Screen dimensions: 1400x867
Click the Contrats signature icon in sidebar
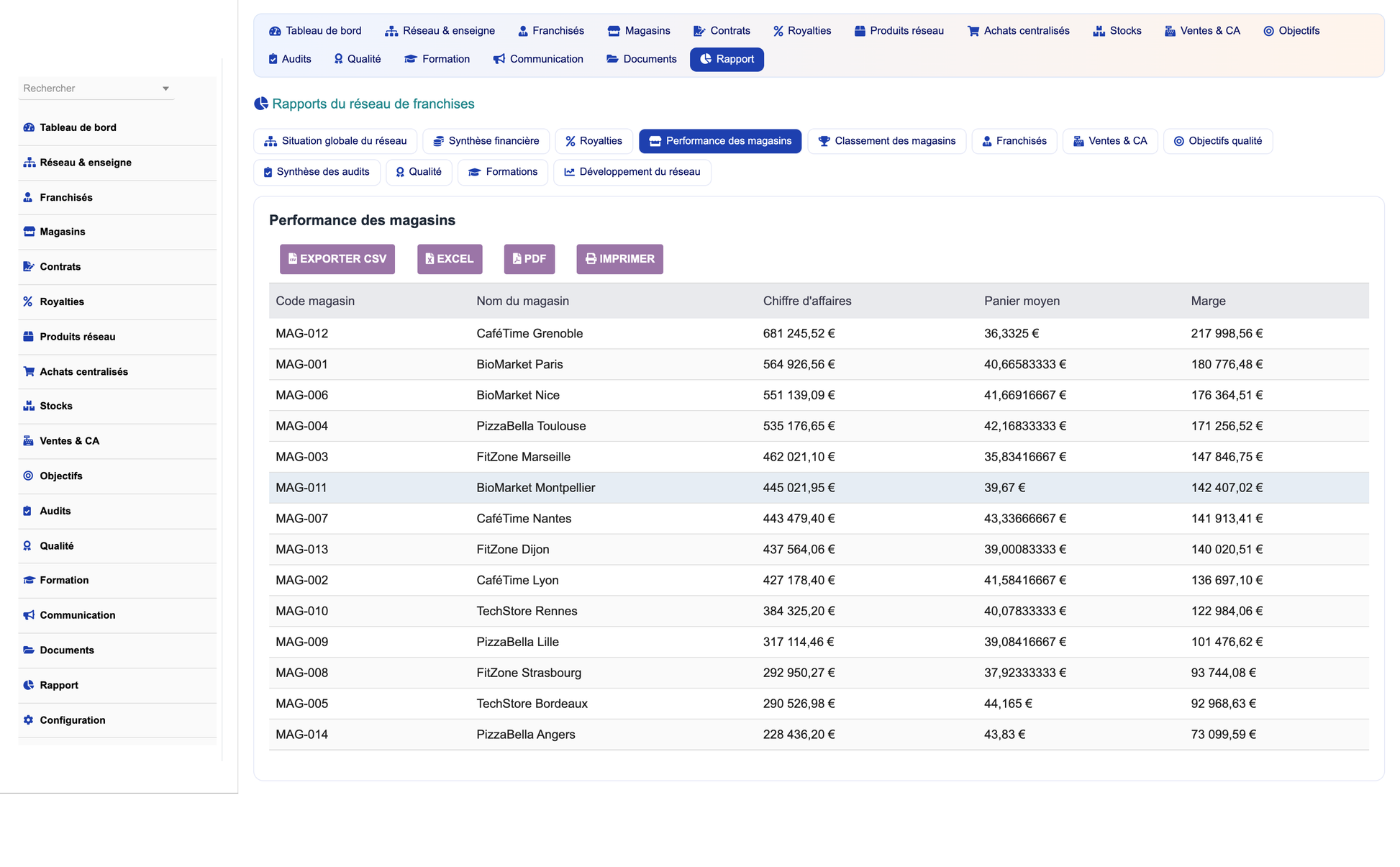[x=29, y=267]
